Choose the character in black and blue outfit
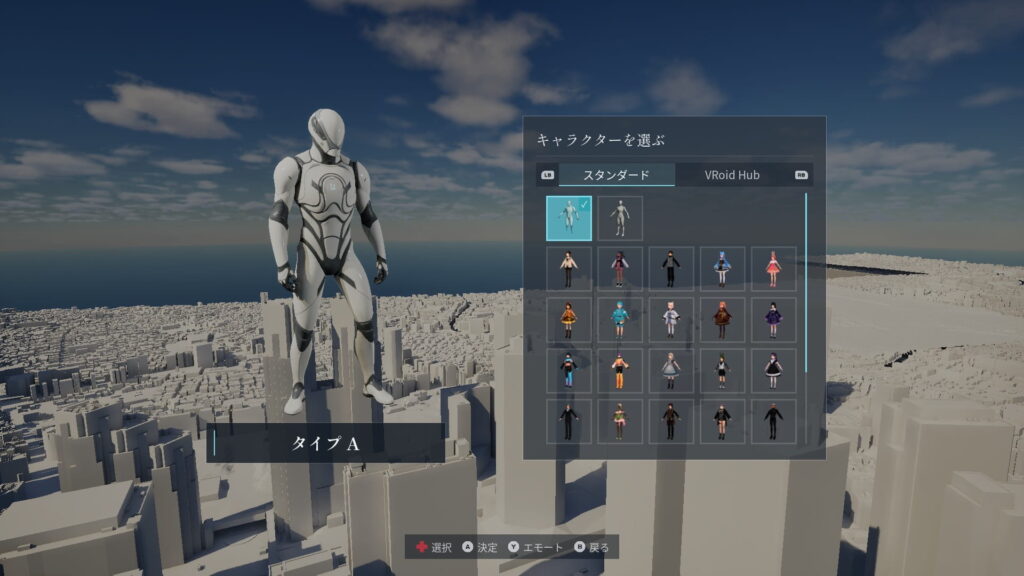This screenshot has height=576, width=1024. click(x=569, y=371)
